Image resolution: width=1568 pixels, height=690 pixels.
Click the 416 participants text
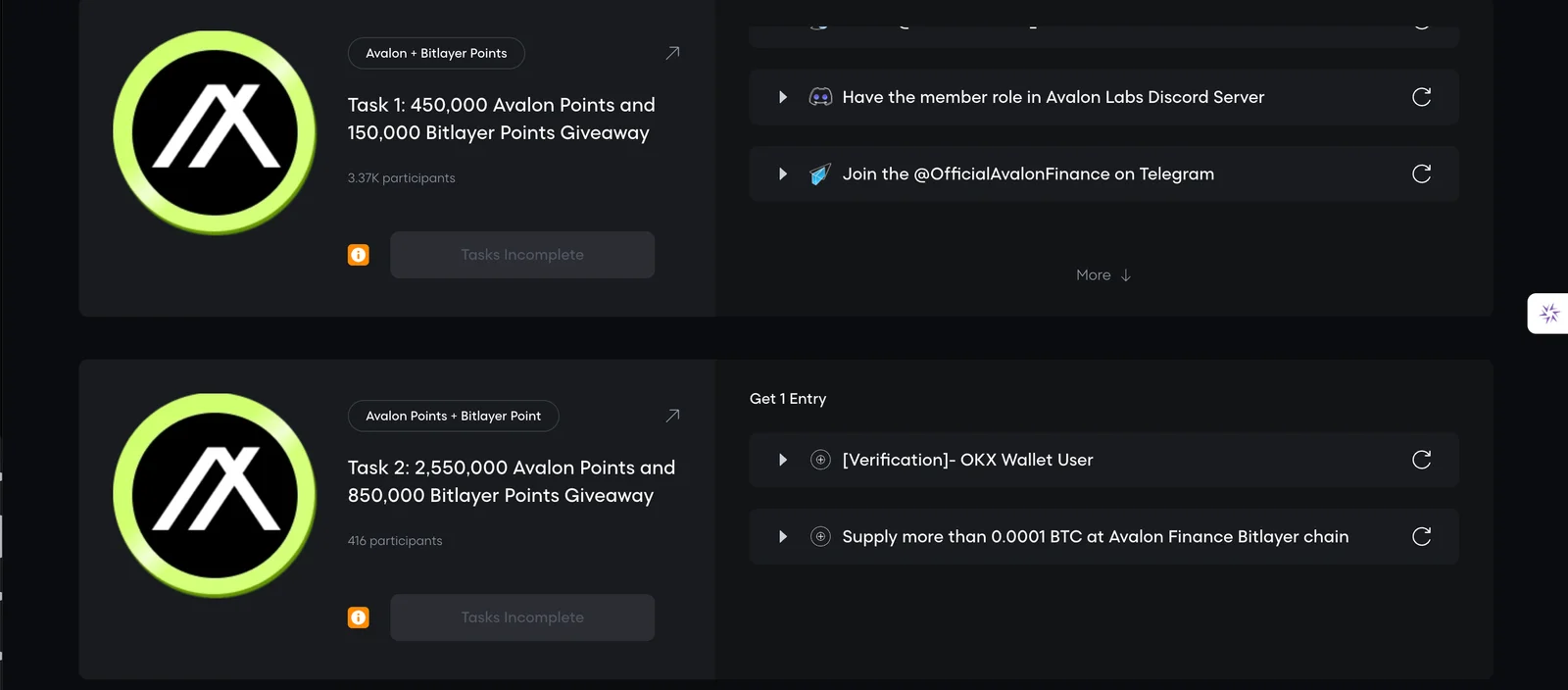[x=395, y=541]
